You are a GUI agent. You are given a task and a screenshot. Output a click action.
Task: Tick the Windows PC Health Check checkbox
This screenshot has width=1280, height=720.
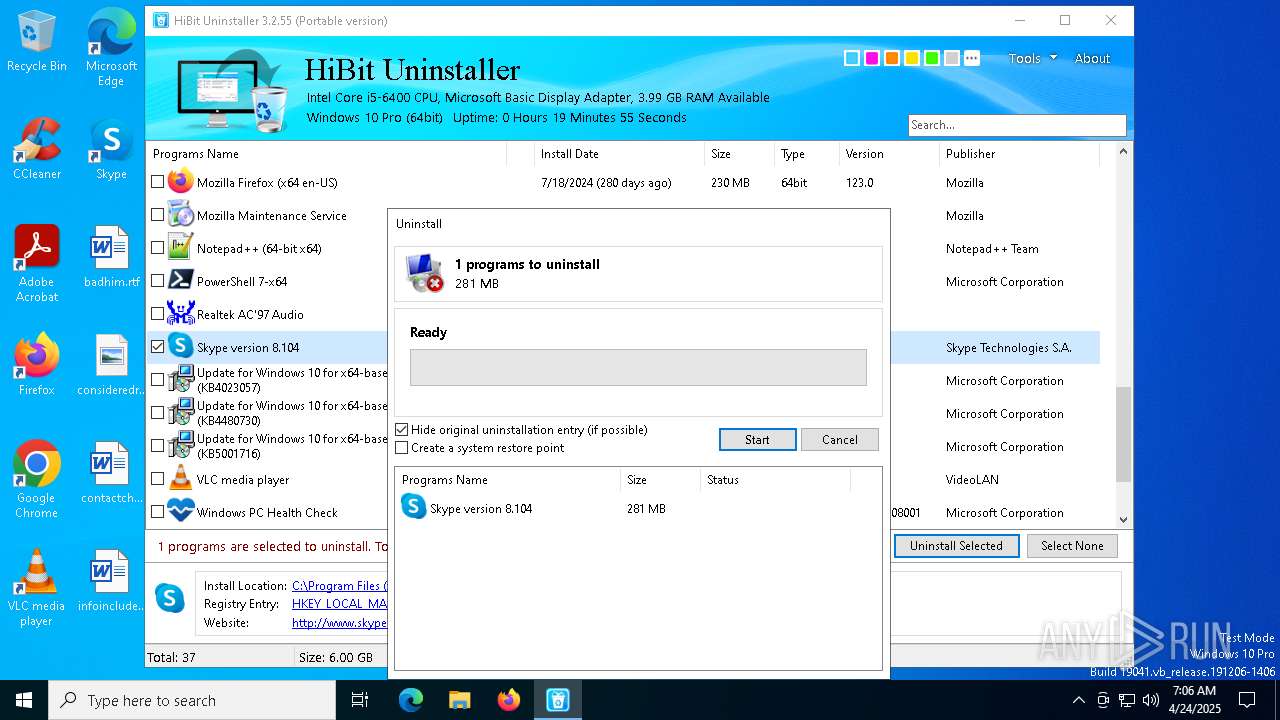tap(157, 512)
